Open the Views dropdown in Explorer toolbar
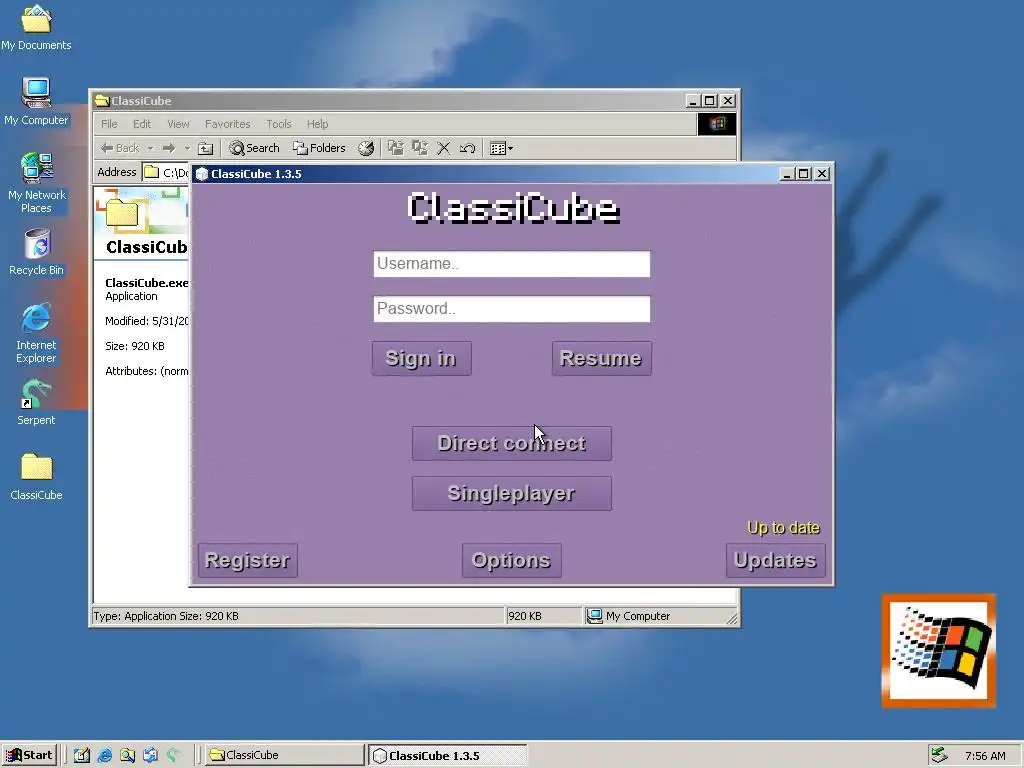This screenshot has height=768, width=1024. pyautogui.click(x=502, y=148)
